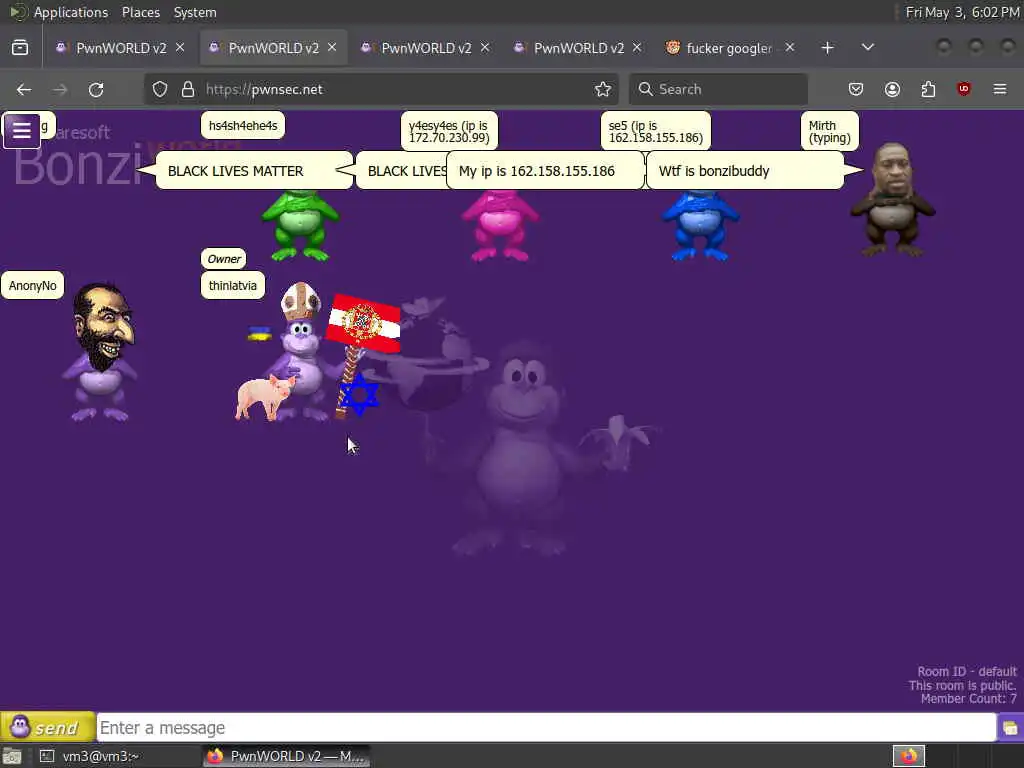This screenshot has height=768, width=1024.
Task: Open the Applications menu
Action: [71, 12]
